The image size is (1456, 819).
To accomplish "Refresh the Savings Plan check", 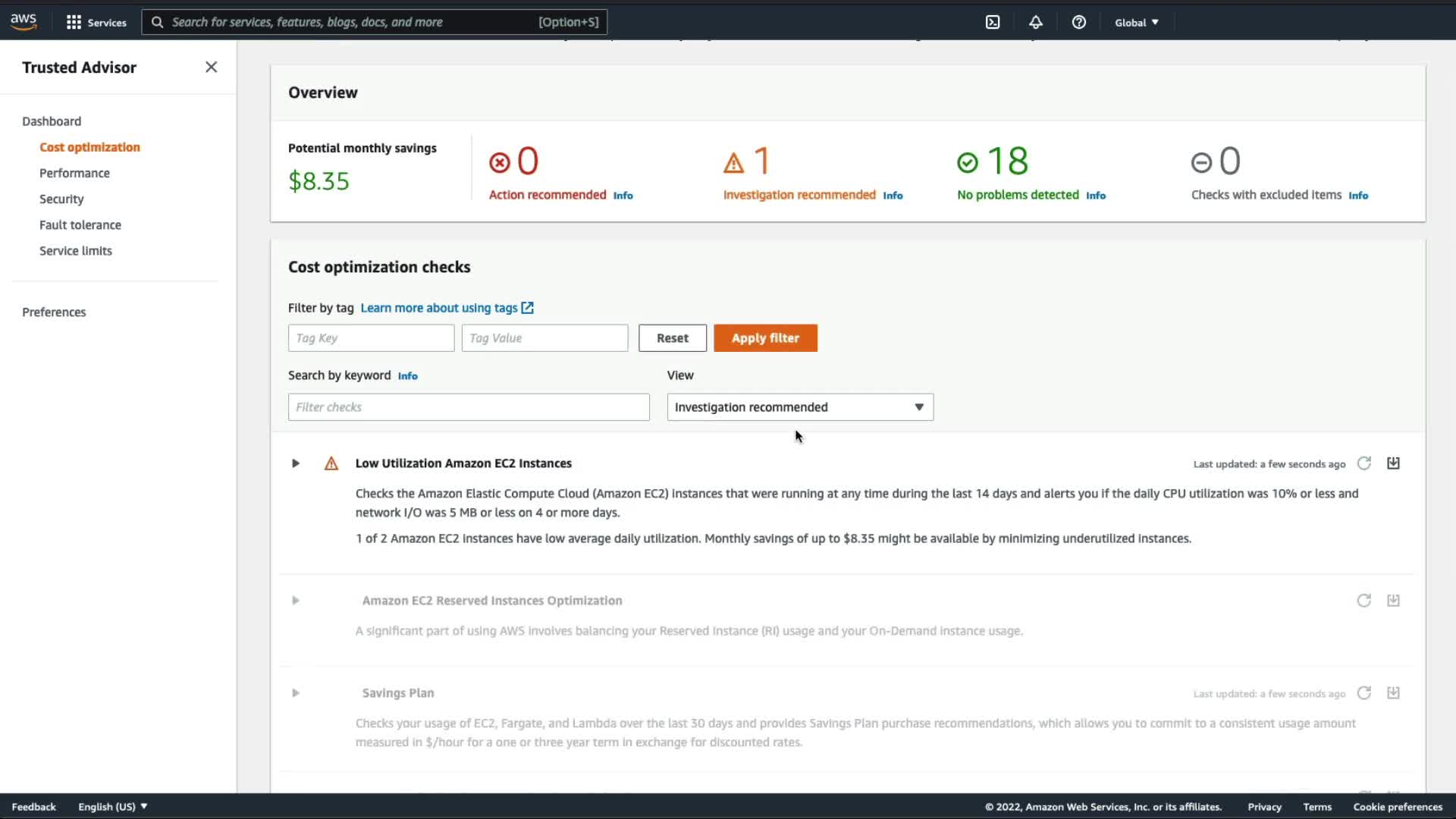I will [1363, 693].
